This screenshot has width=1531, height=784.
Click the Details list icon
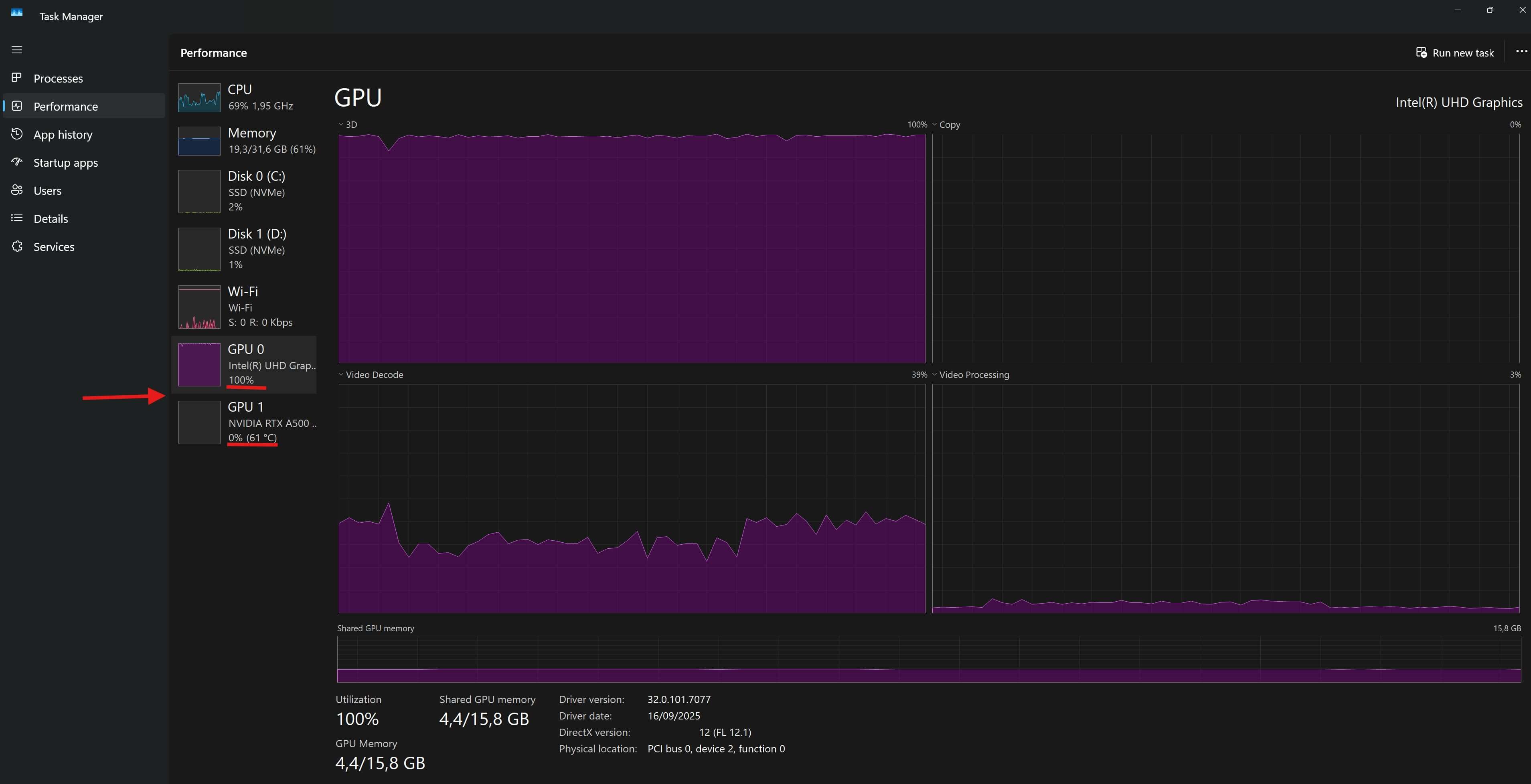point(17,218)
